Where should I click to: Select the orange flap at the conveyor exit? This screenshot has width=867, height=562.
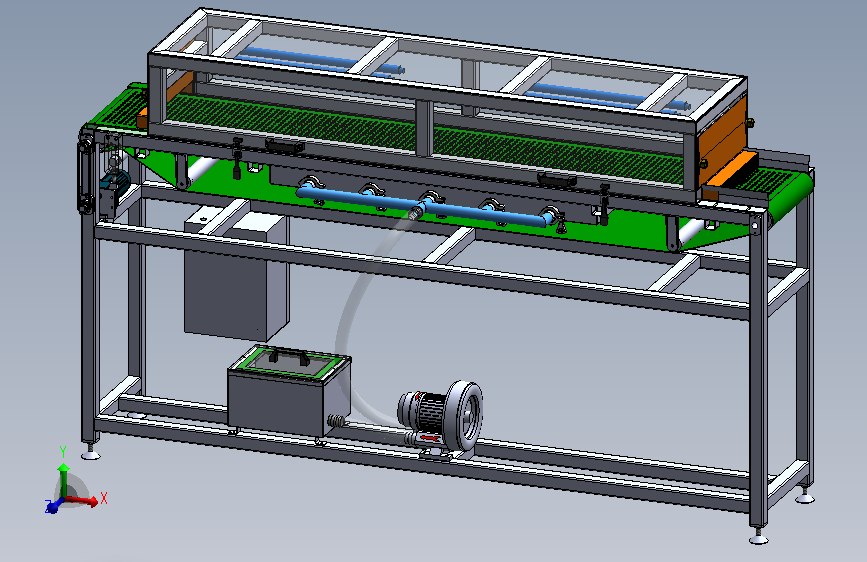tap(731, 170)
